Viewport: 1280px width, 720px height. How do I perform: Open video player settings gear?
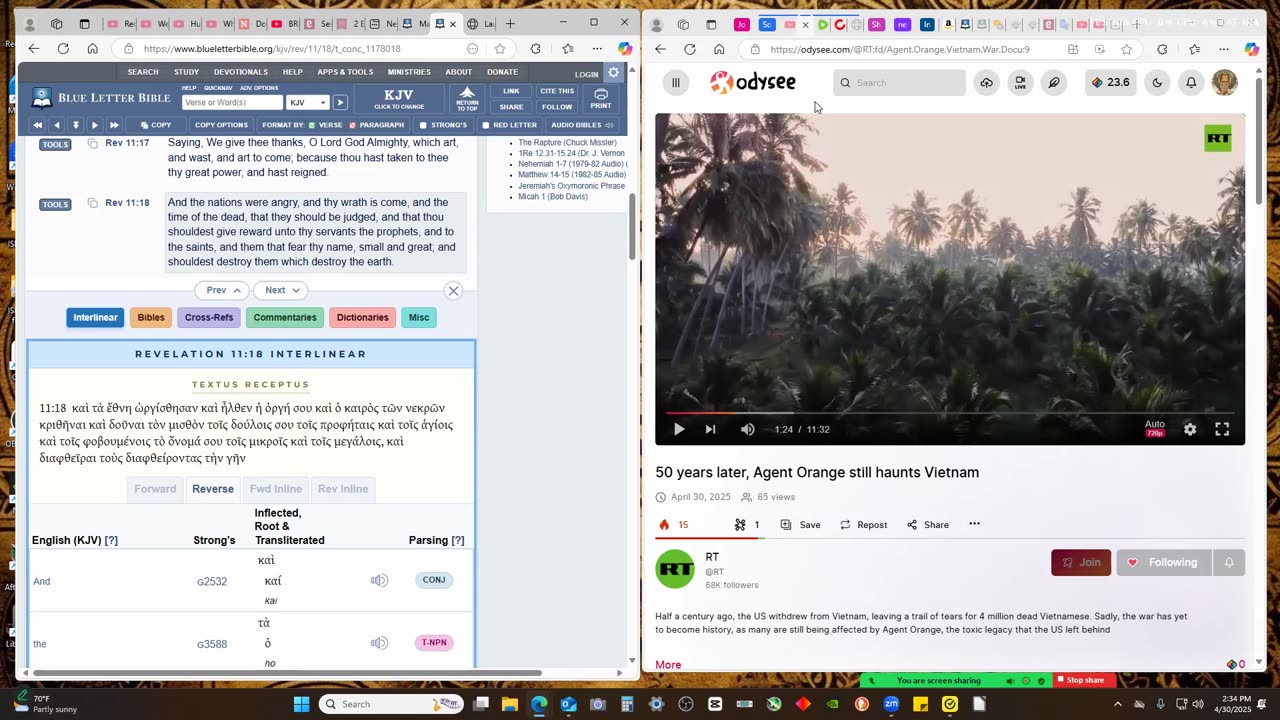[1190, 429]
